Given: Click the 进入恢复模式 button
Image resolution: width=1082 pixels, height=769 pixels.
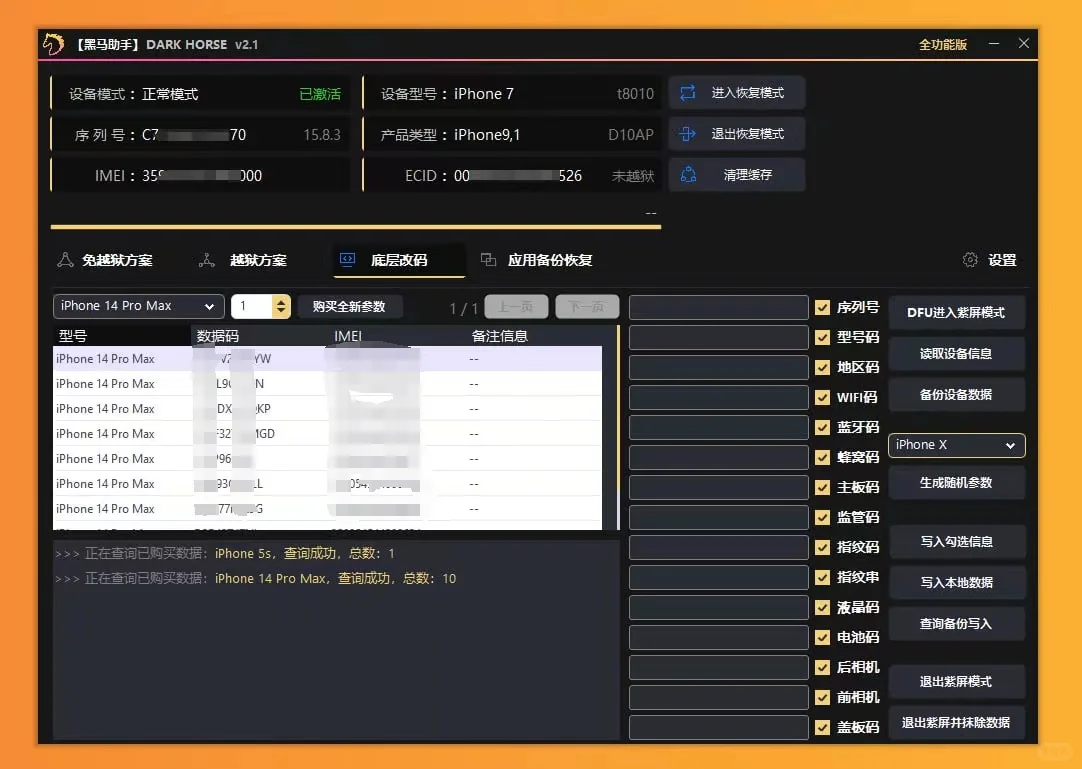Looking at the screenshot, I should tap(736, 93).
